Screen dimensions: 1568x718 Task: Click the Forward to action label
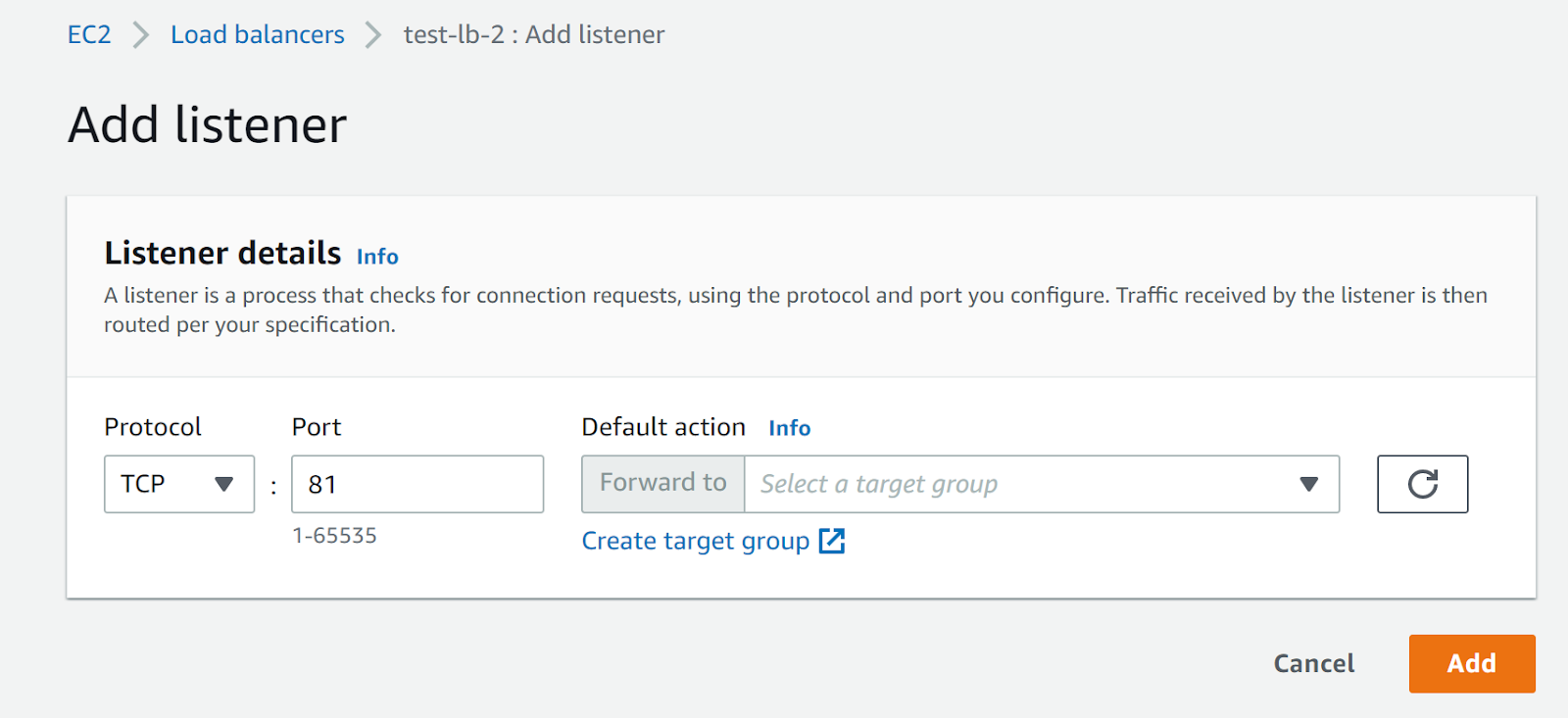[x=662, y=484]
